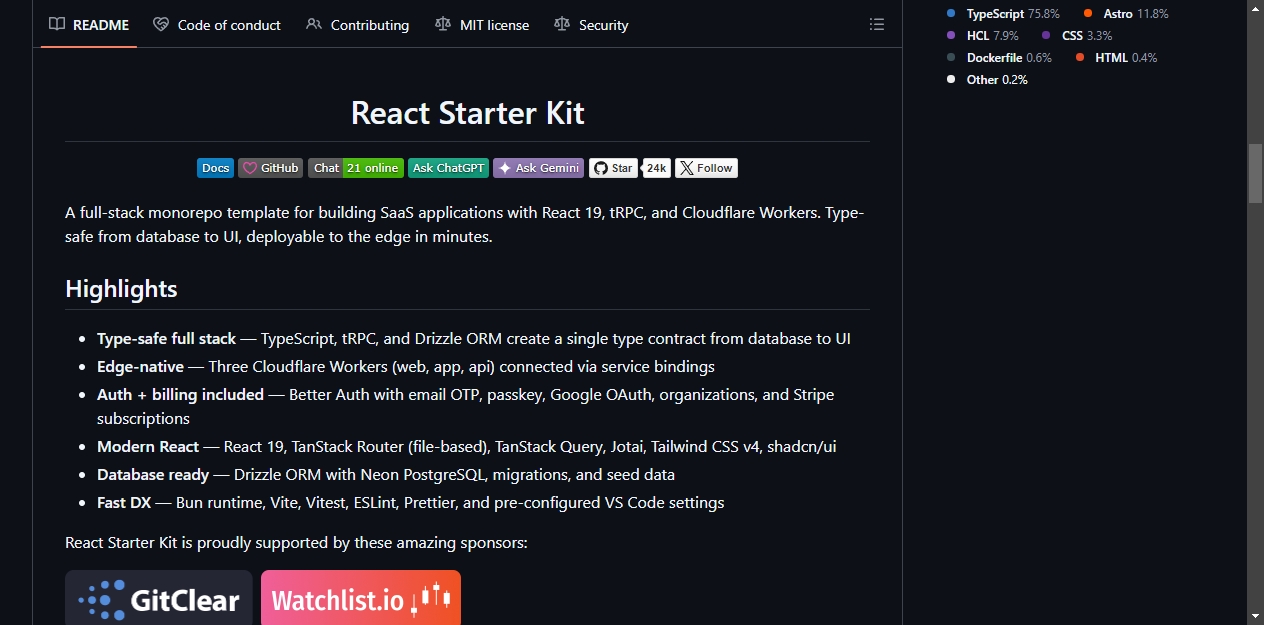Click the people icon beside Contributing
The height and width of the screenshot is (625, 1264).
click(x=314, y=24)
